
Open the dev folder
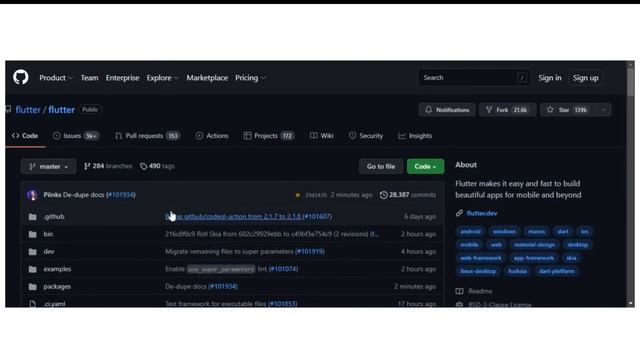click(49, 252)
